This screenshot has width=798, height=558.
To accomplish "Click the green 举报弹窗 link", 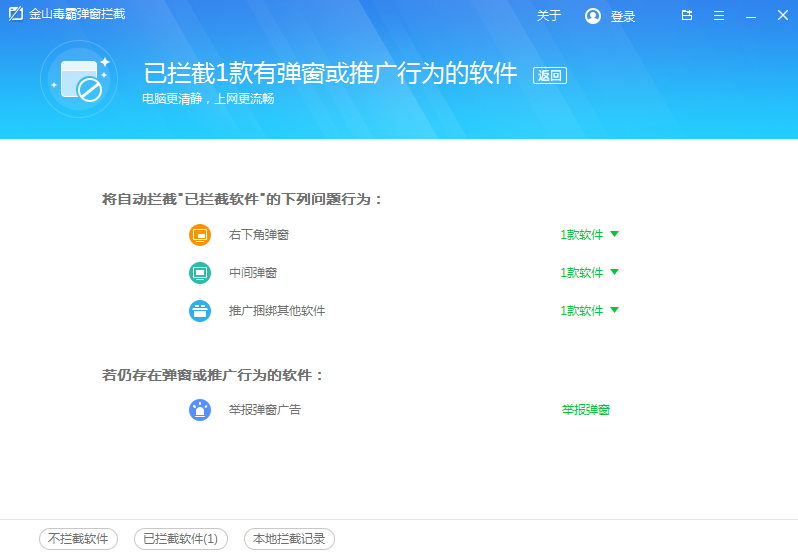I will [585, 410].
